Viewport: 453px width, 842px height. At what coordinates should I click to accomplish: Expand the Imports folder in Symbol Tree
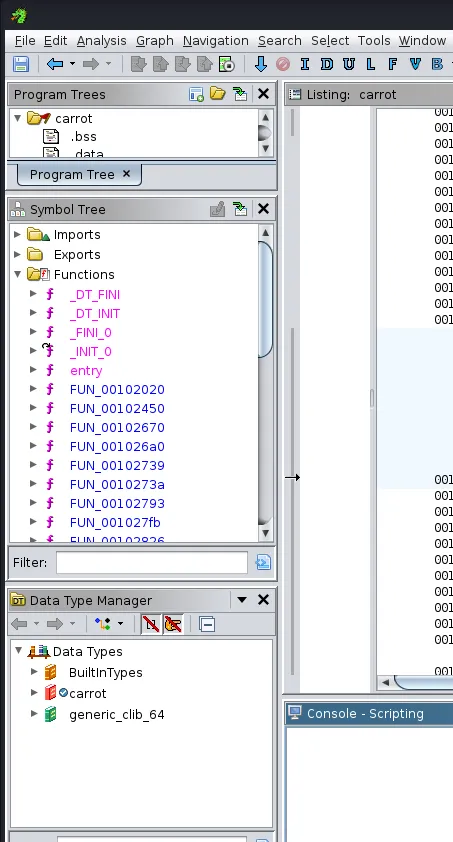tap(18, 234)
